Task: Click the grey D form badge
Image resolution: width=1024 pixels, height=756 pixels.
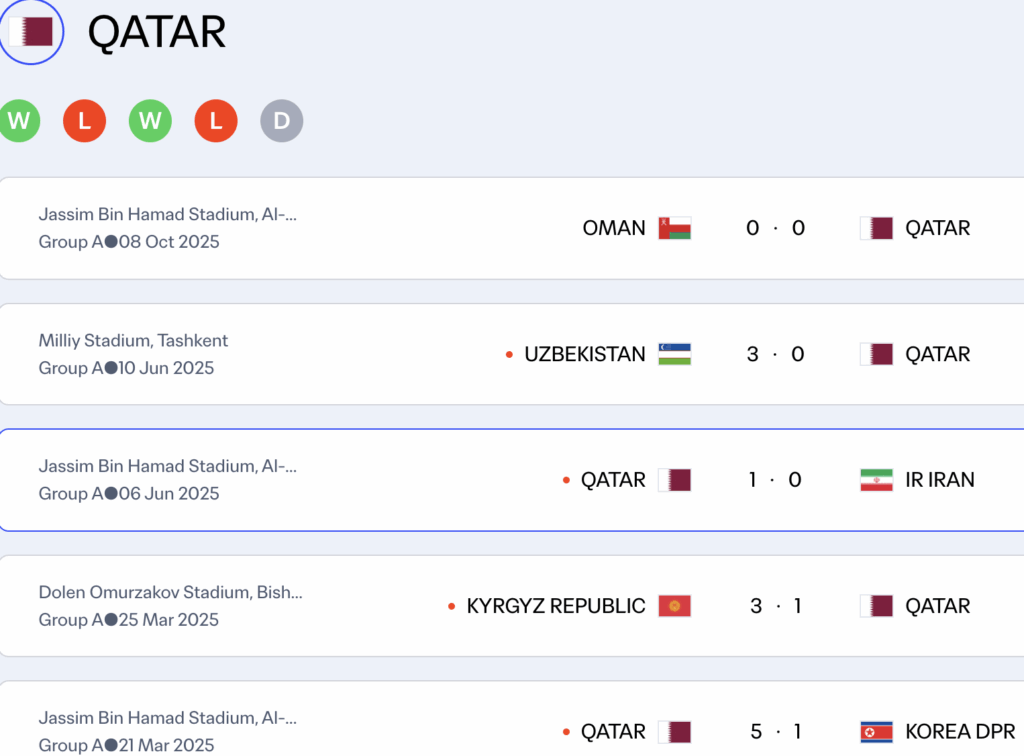Action: click(282, 122)
